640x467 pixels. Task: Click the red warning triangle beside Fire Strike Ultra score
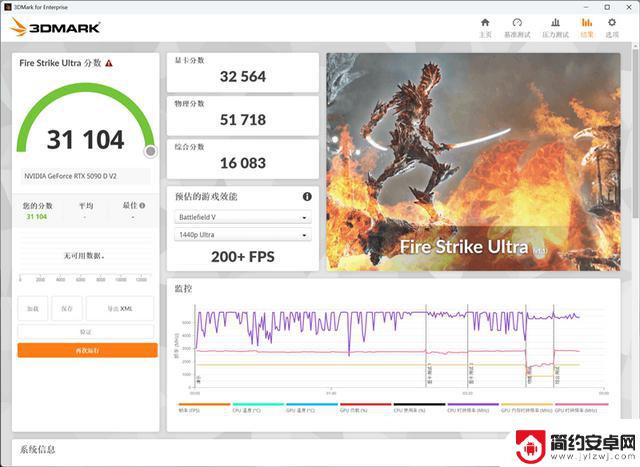[109, 63]
